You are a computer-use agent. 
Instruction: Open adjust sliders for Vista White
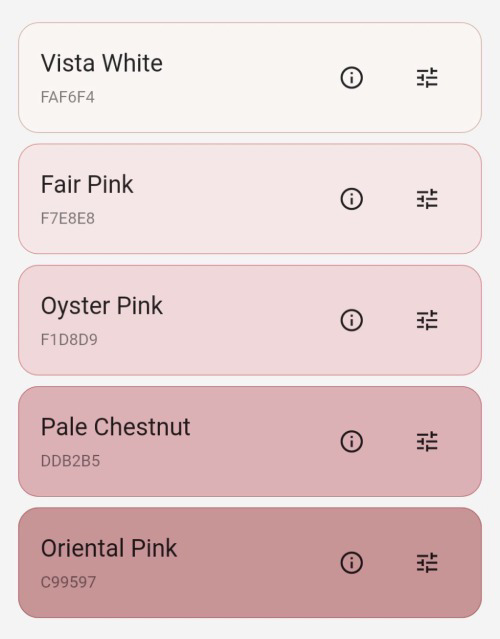click(x=427, y=77)
